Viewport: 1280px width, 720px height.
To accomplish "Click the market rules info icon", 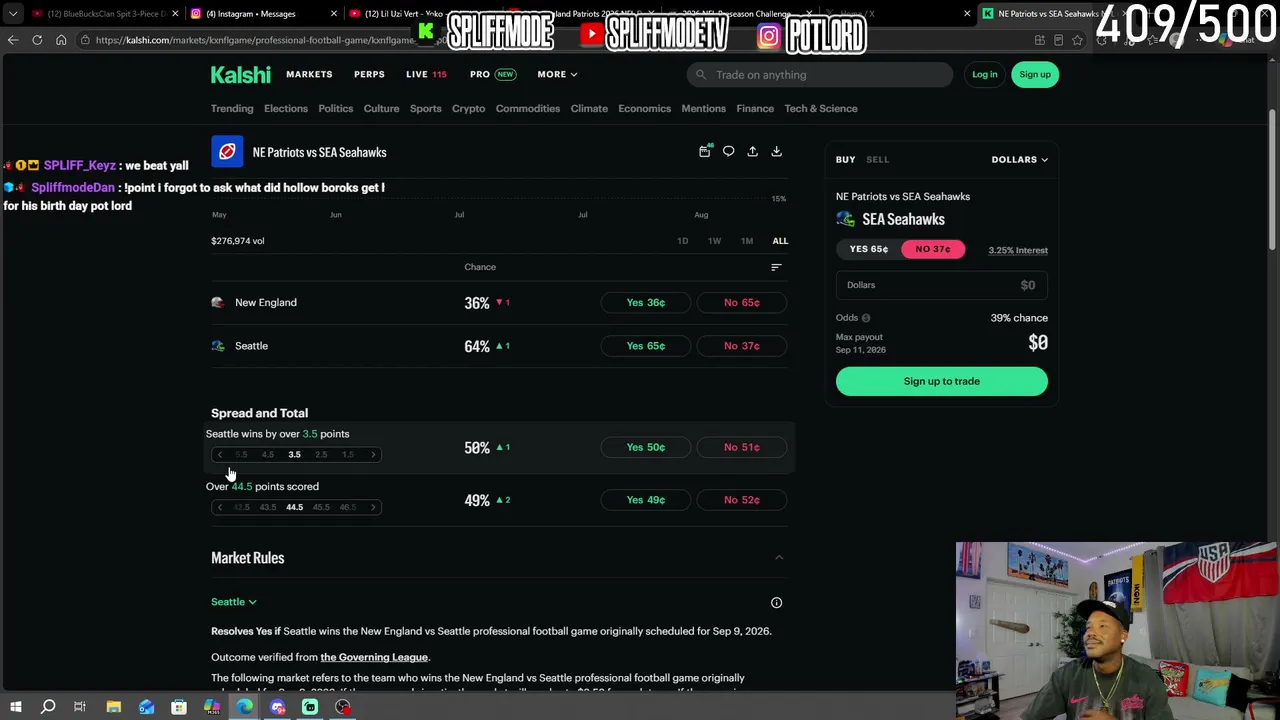I will [x=776, y=602].
